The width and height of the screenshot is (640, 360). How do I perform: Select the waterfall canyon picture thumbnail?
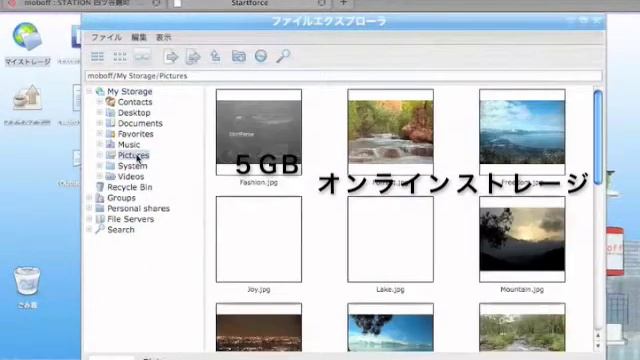pyautogui.click(x=391, y=132)
